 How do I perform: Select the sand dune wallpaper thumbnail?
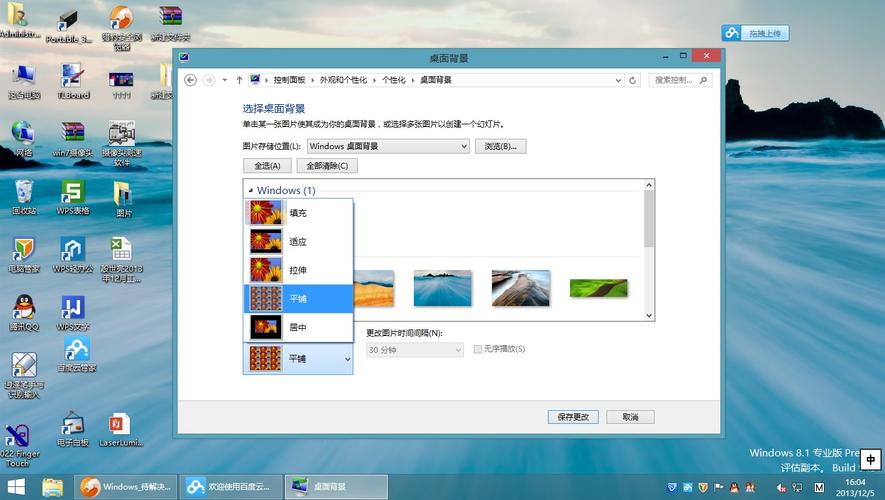373,288
